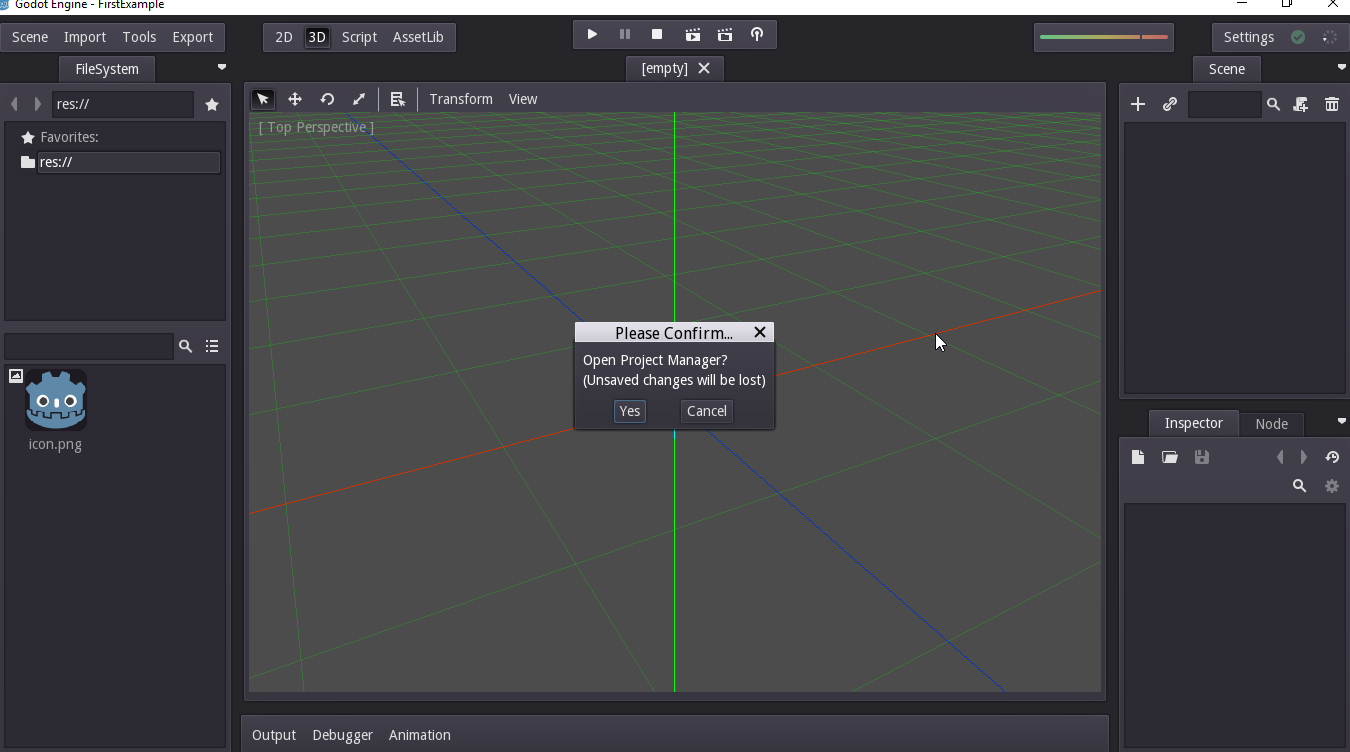This screenshot has height=752, width=1350.
Task: Open the Settings menu
Action: [1249, 37]
